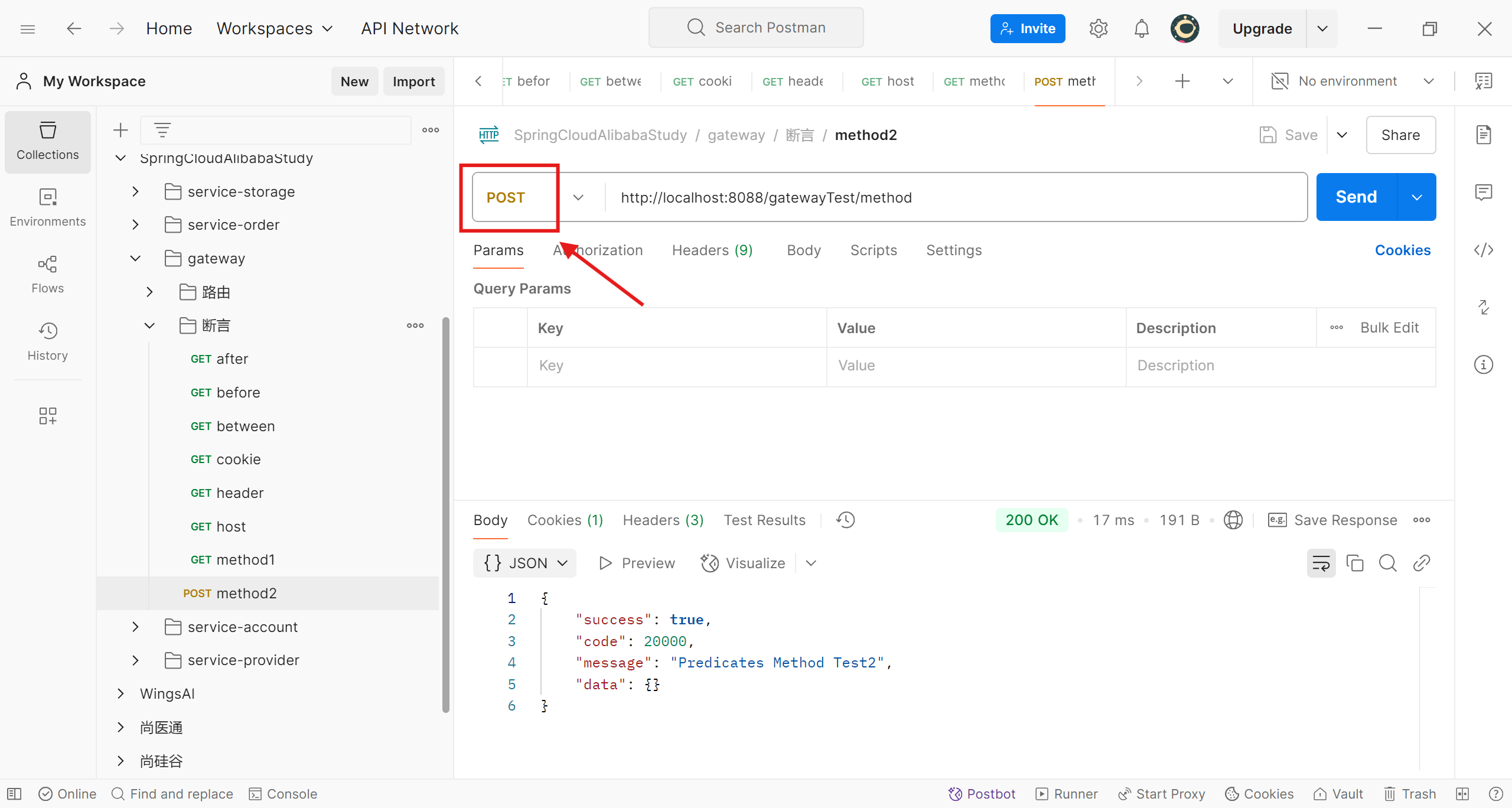The height and width of the screenshot is (808, 1512).
Task: Open the History sidebar panel
Action: tap(47, 341)
